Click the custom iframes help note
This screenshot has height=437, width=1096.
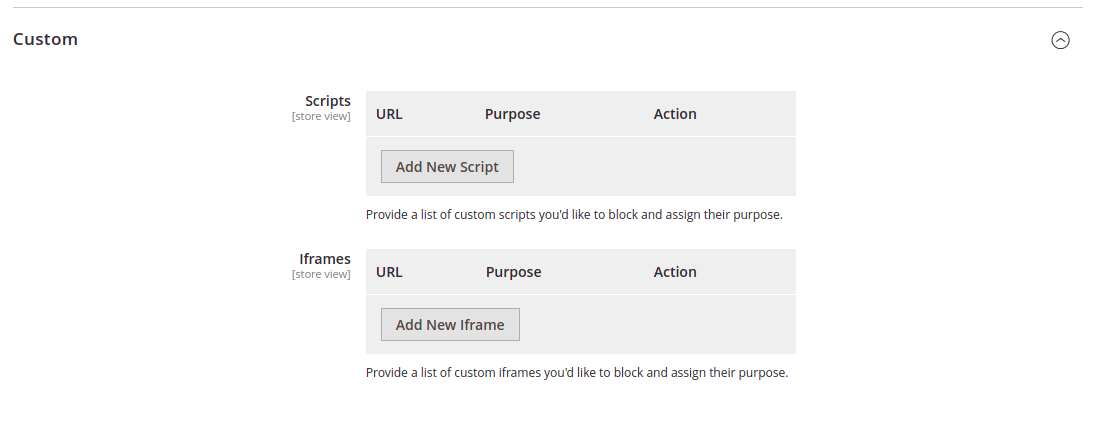577,373
